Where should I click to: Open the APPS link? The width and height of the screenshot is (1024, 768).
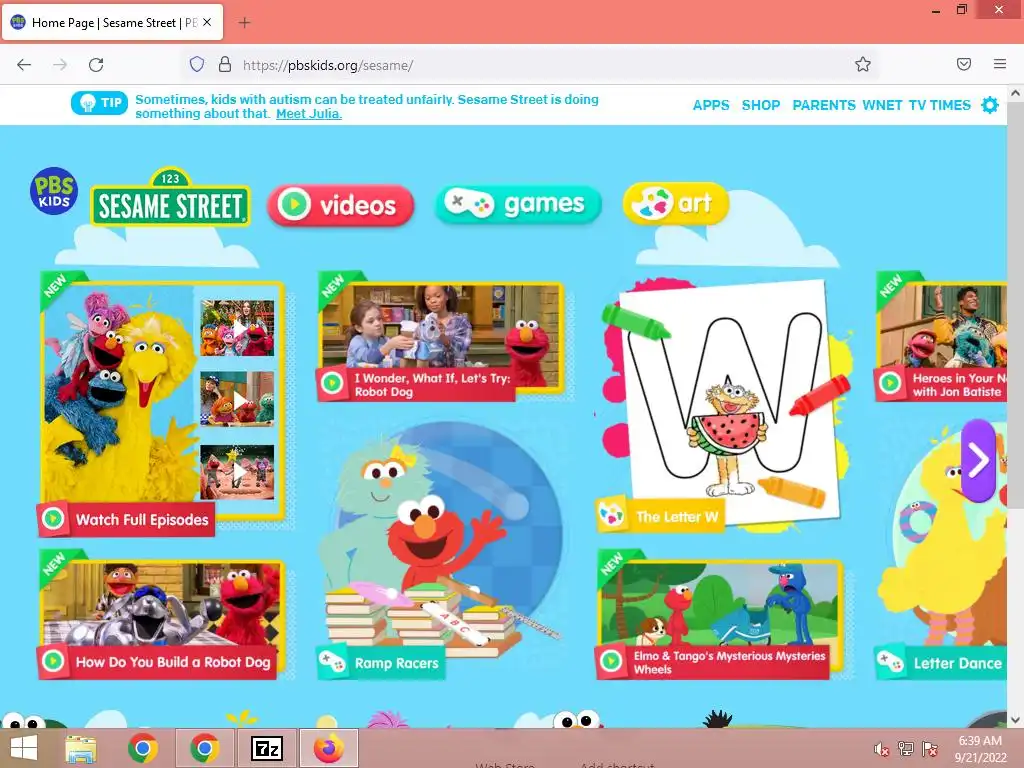[711, 105]
